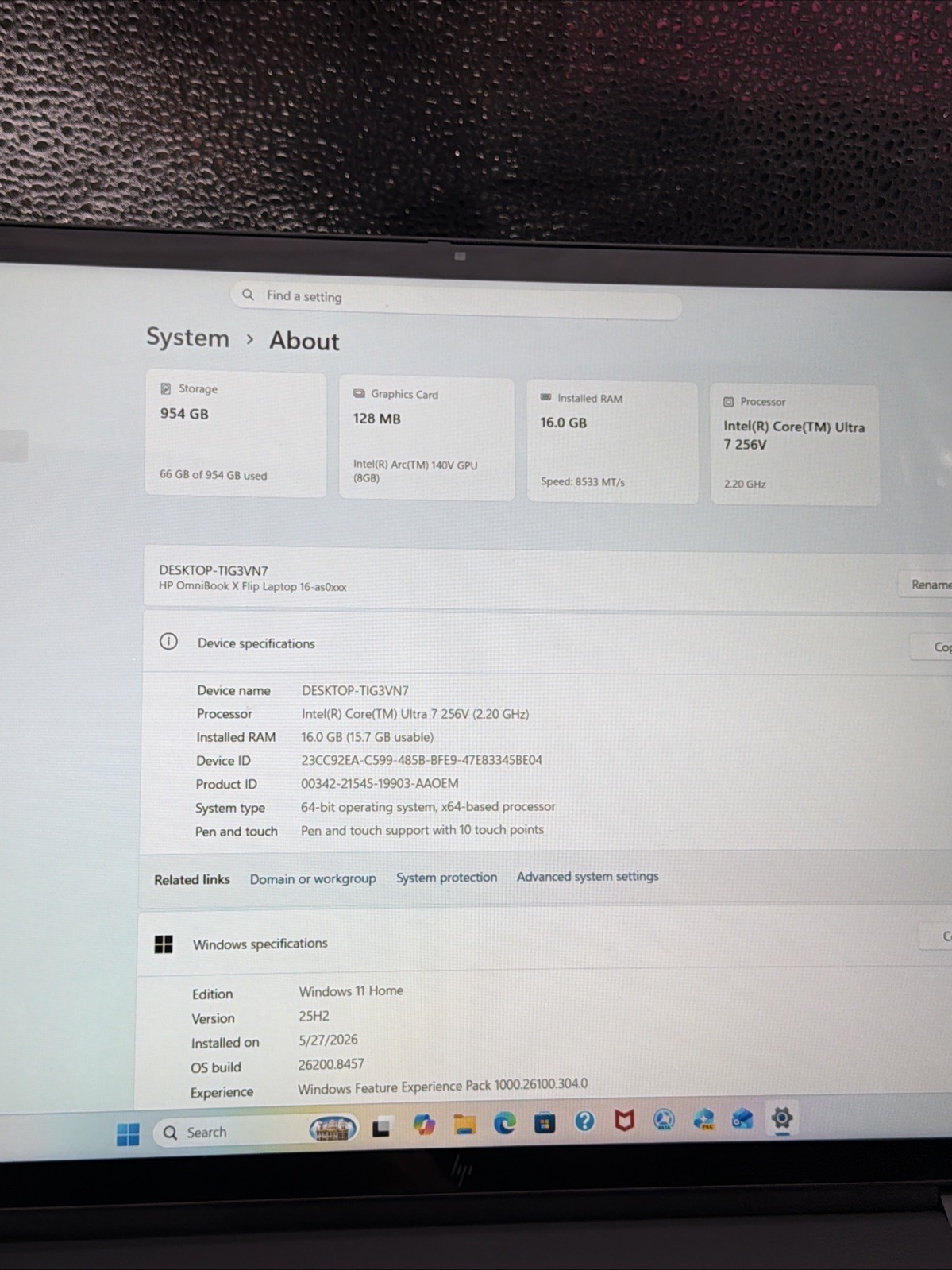Click the search highlight image in taskbar search

pos(333,1129)
